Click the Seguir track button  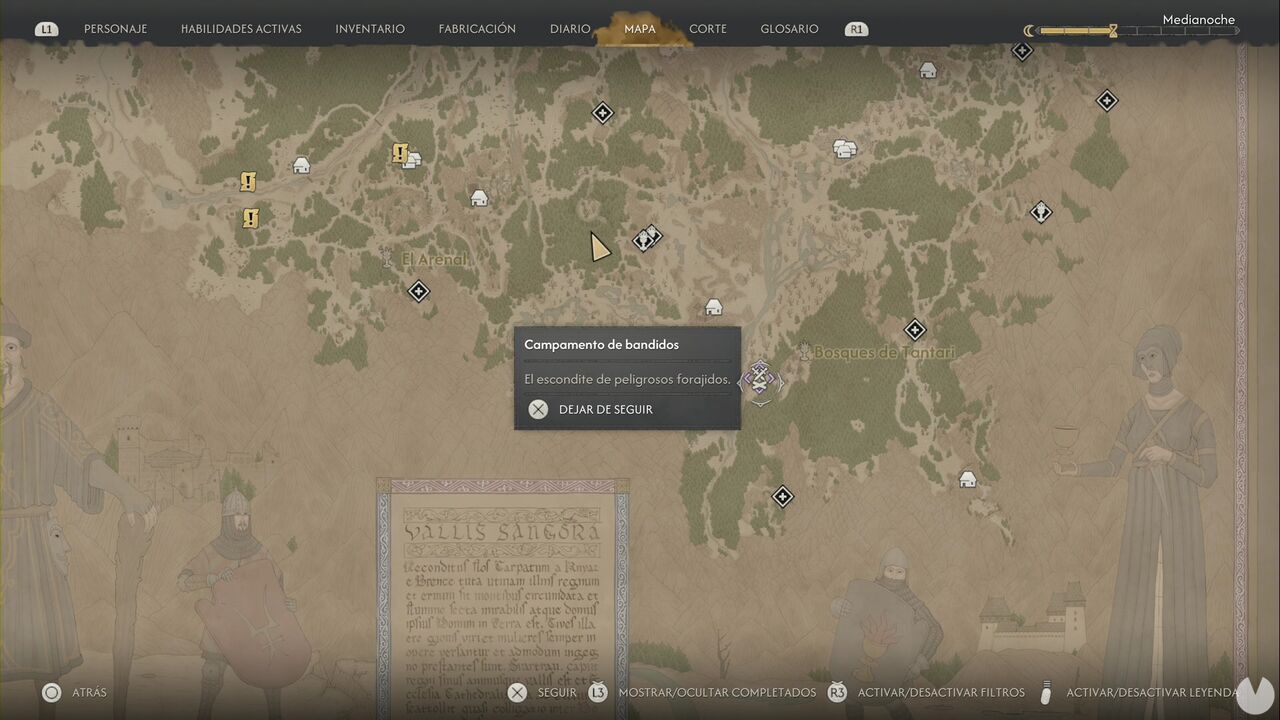[542, 692]
